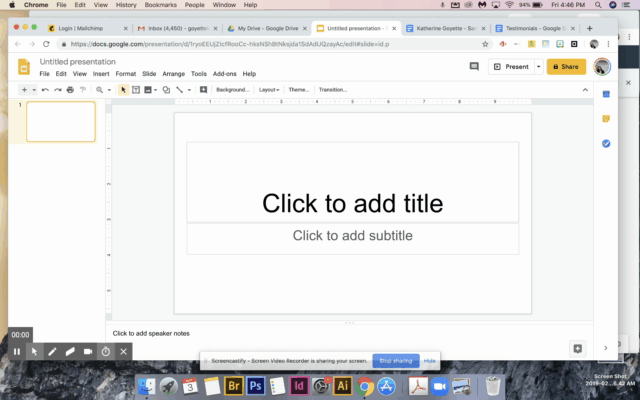Click the Theme... button

point(299,90)
